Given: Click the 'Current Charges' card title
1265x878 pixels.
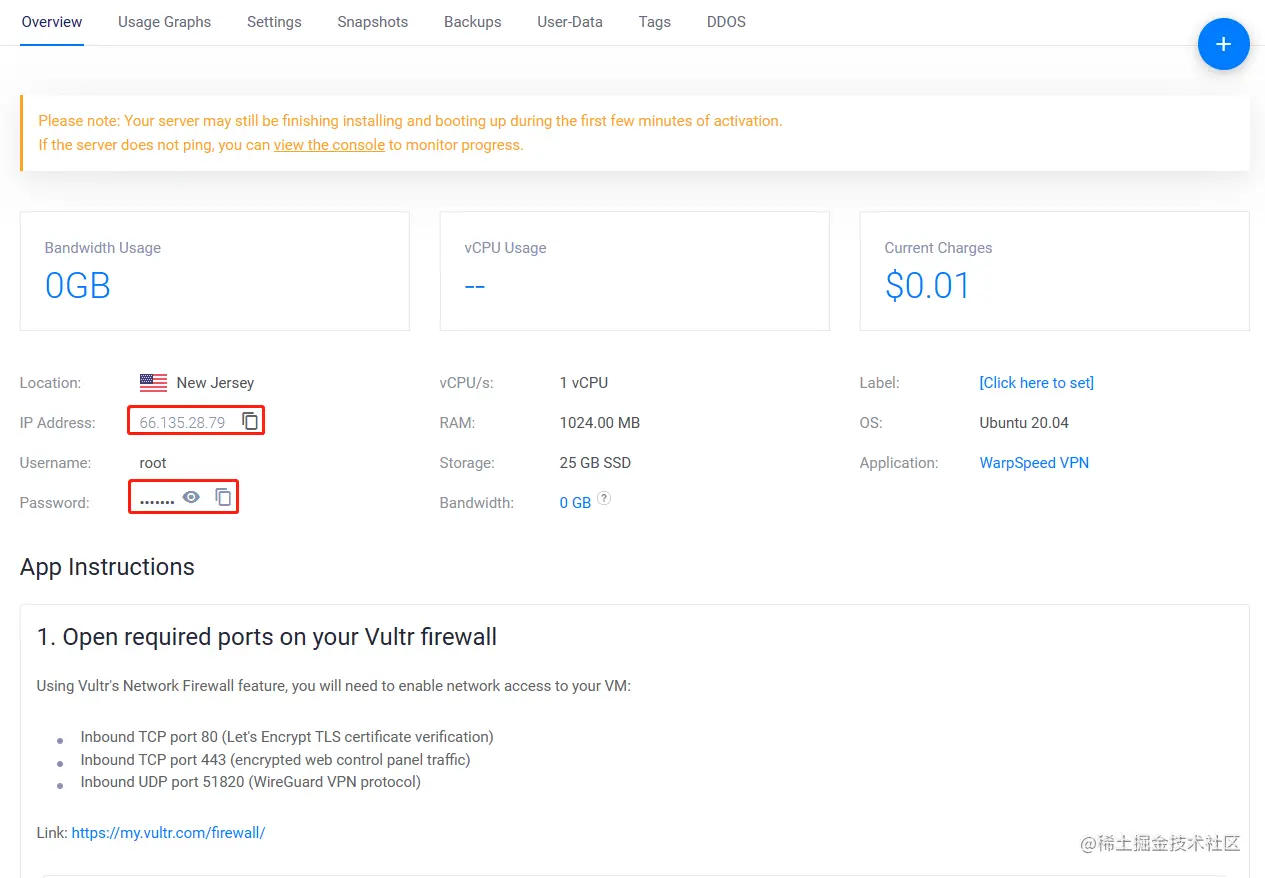Looking at the screenshot, I should click(938, 248).
